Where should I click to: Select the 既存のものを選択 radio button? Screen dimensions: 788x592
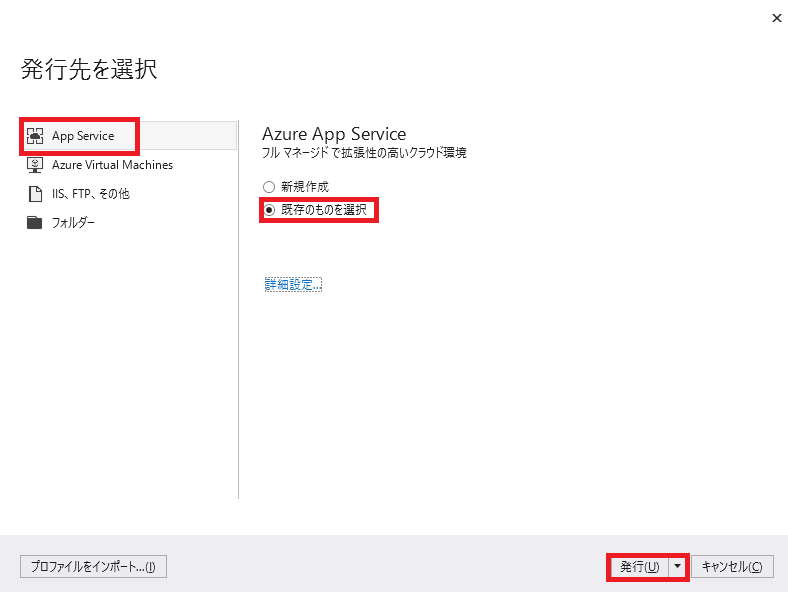coord(269,210)
